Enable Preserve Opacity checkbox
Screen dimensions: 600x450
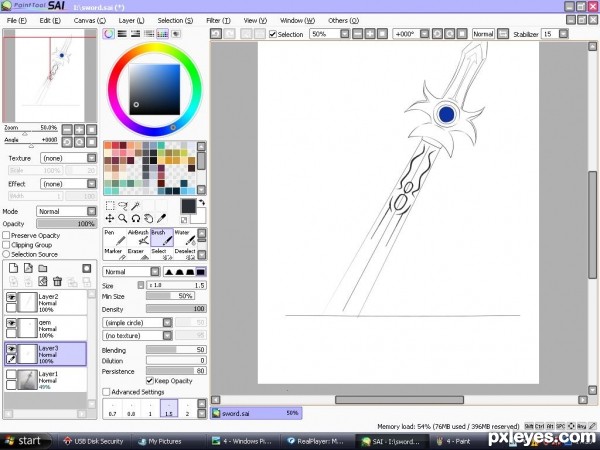7,235
